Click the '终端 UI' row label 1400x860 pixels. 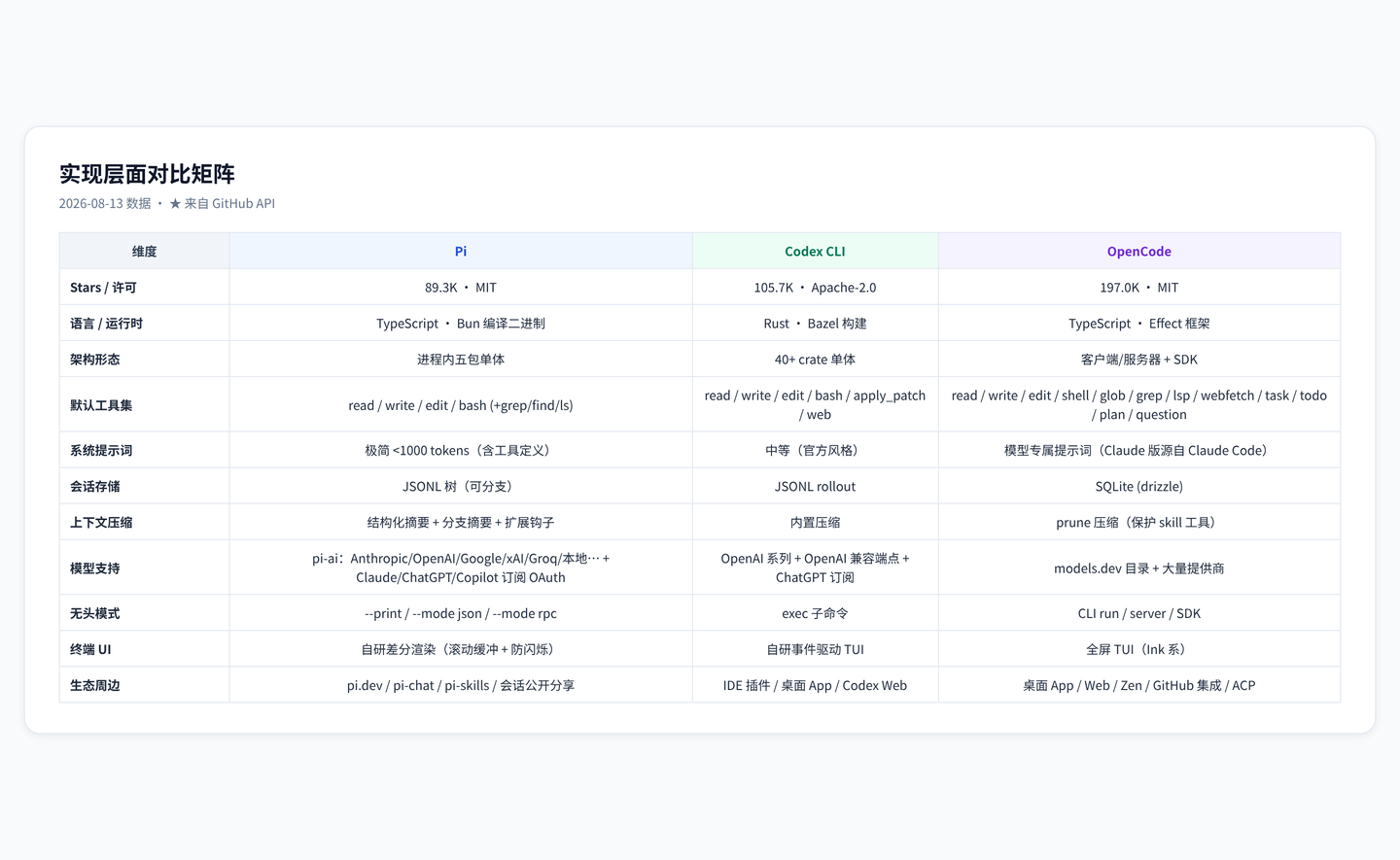point(90,650)
